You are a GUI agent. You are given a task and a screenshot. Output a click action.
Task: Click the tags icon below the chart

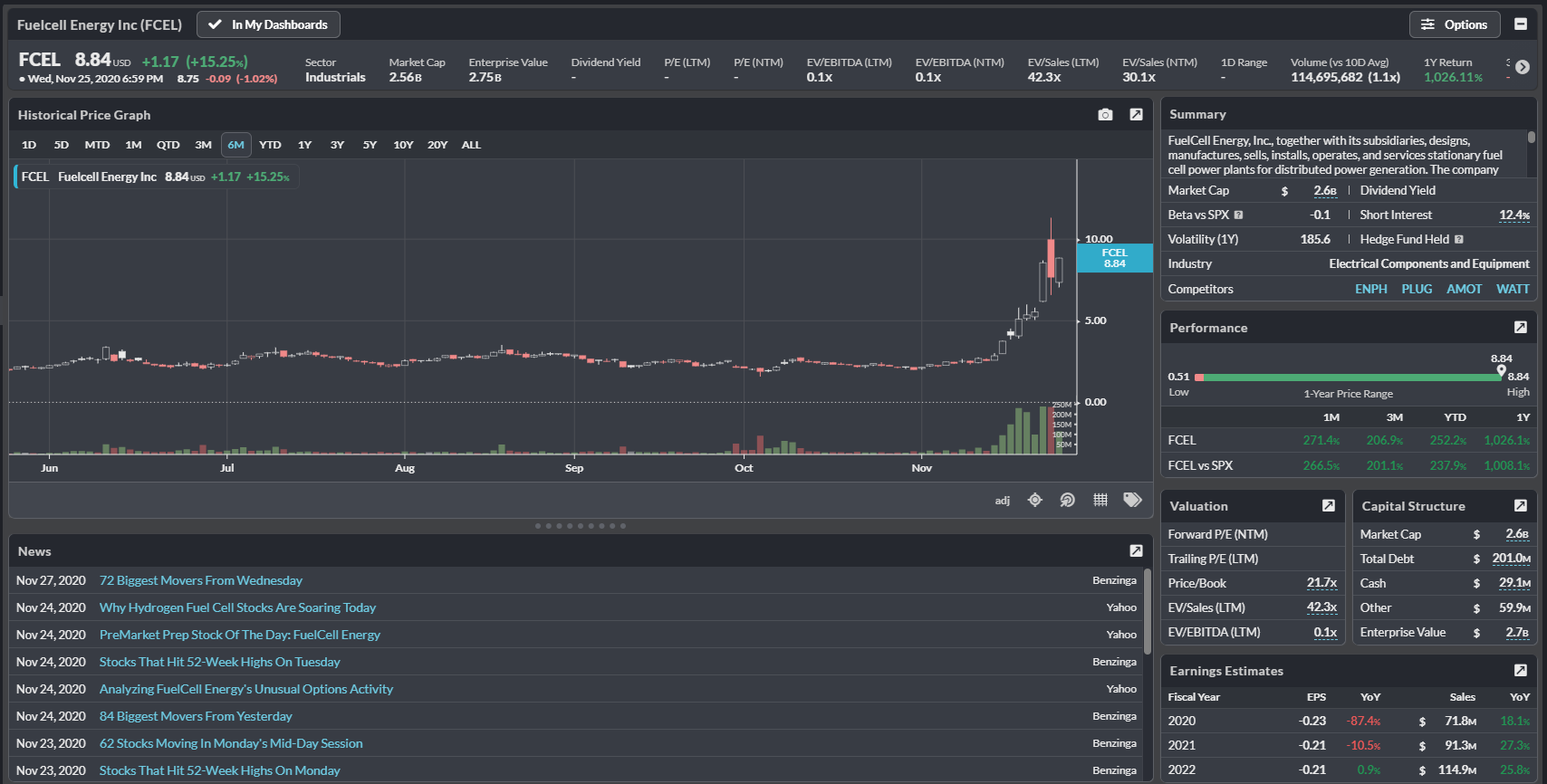tap(1132, 500)
